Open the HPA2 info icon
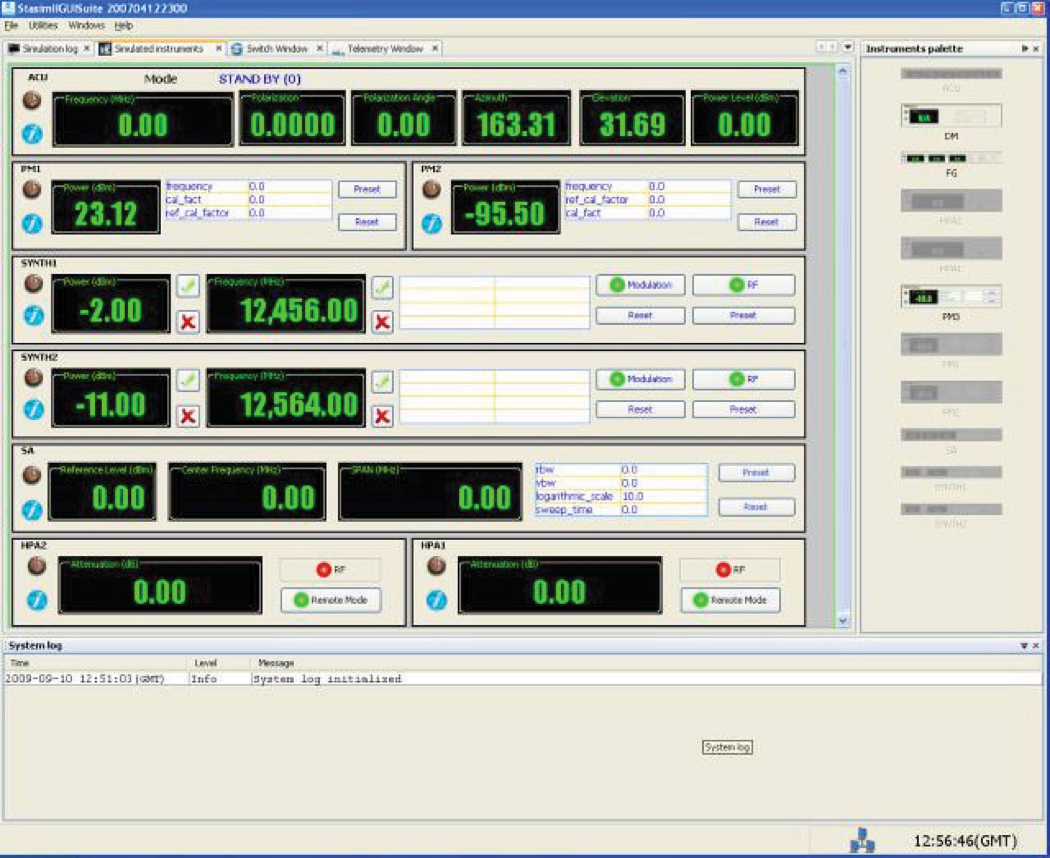Screen dimensions: 1050x858 (x=37, y=600)
